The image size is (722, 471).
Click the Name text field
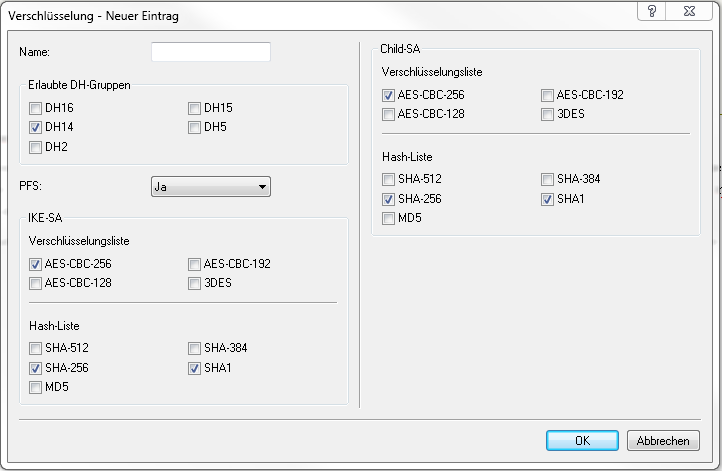click(211, 52)
